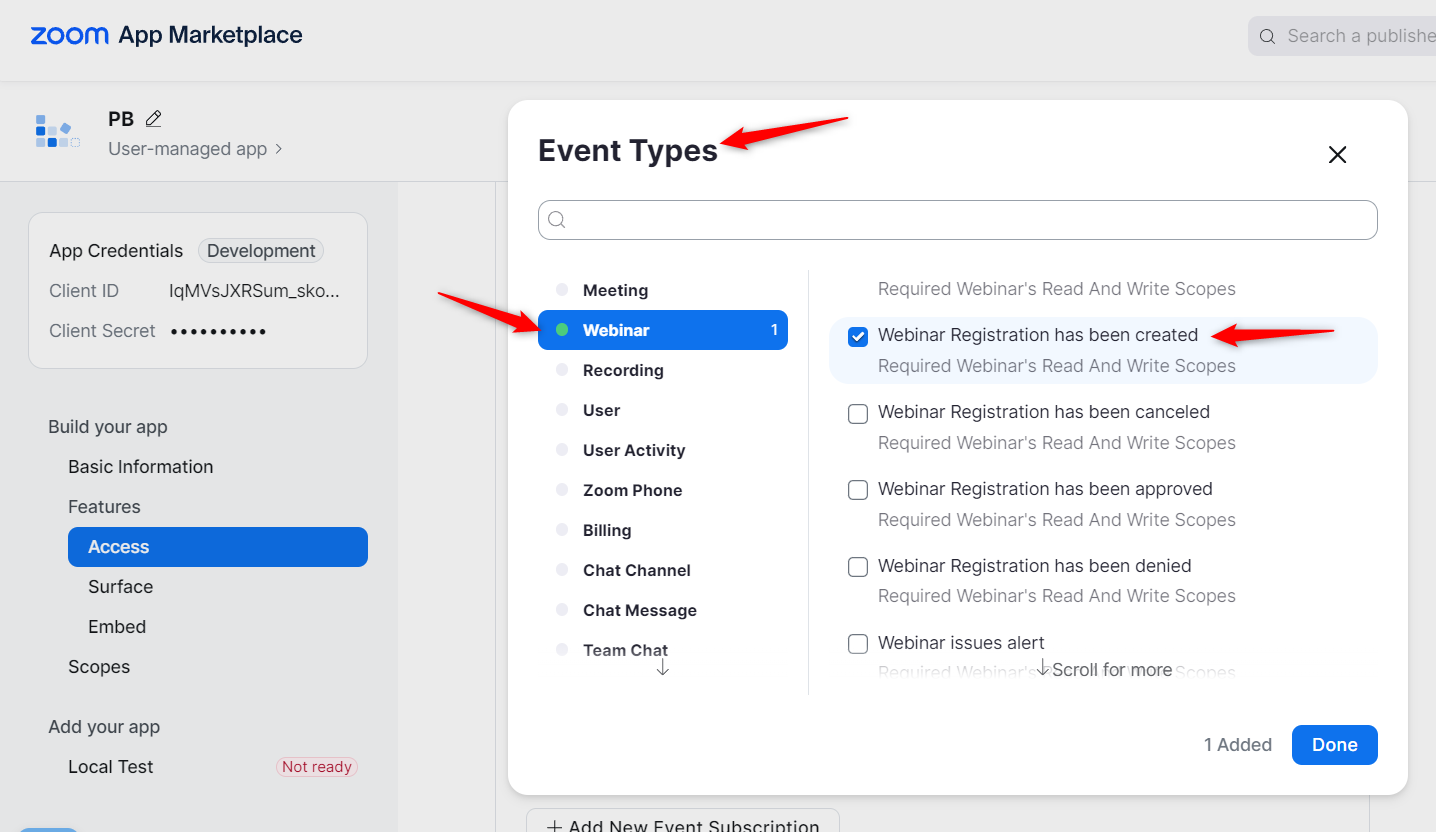Click the Not ready status badge
1436x832 pixels.
(317, 767)
